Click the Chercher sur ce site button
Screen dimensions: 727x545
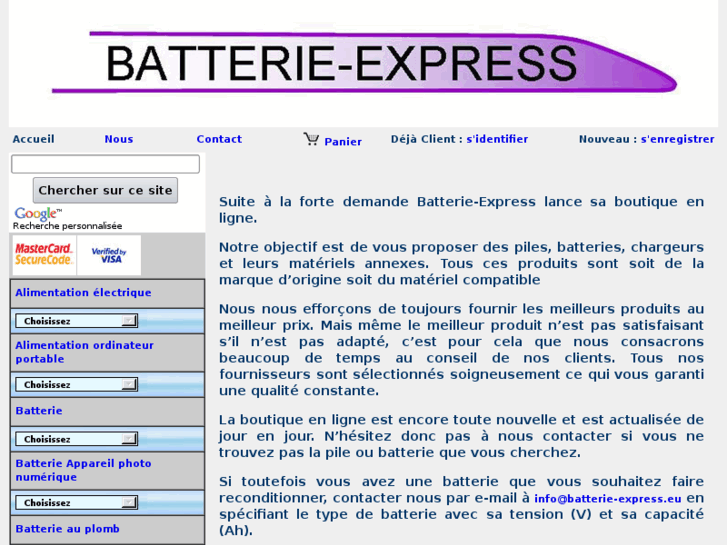tap(105, 190)
